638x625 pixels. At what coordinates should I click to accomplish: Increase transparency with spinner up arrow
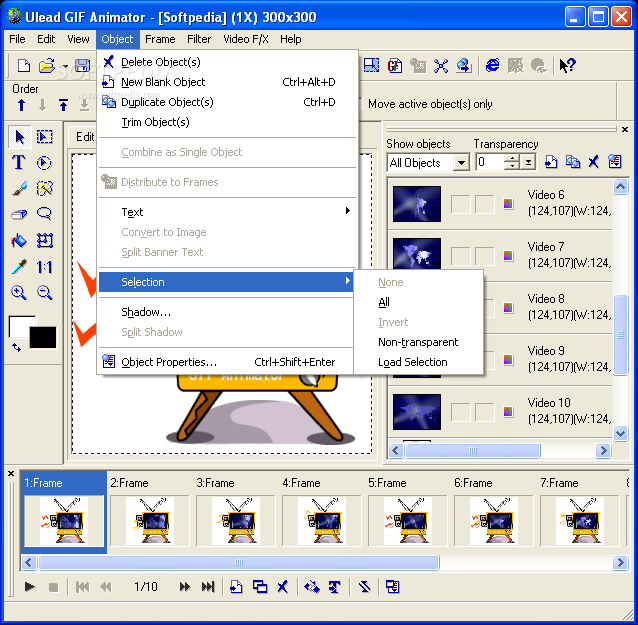coord(512,159)
